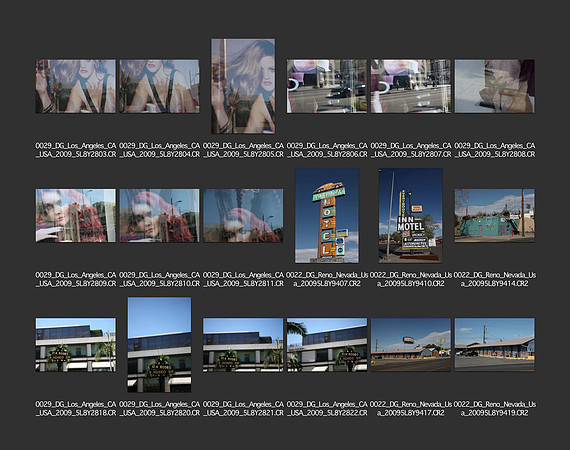Select building thumbnail 5L8Y2818
570x450 pixels.
76,345
